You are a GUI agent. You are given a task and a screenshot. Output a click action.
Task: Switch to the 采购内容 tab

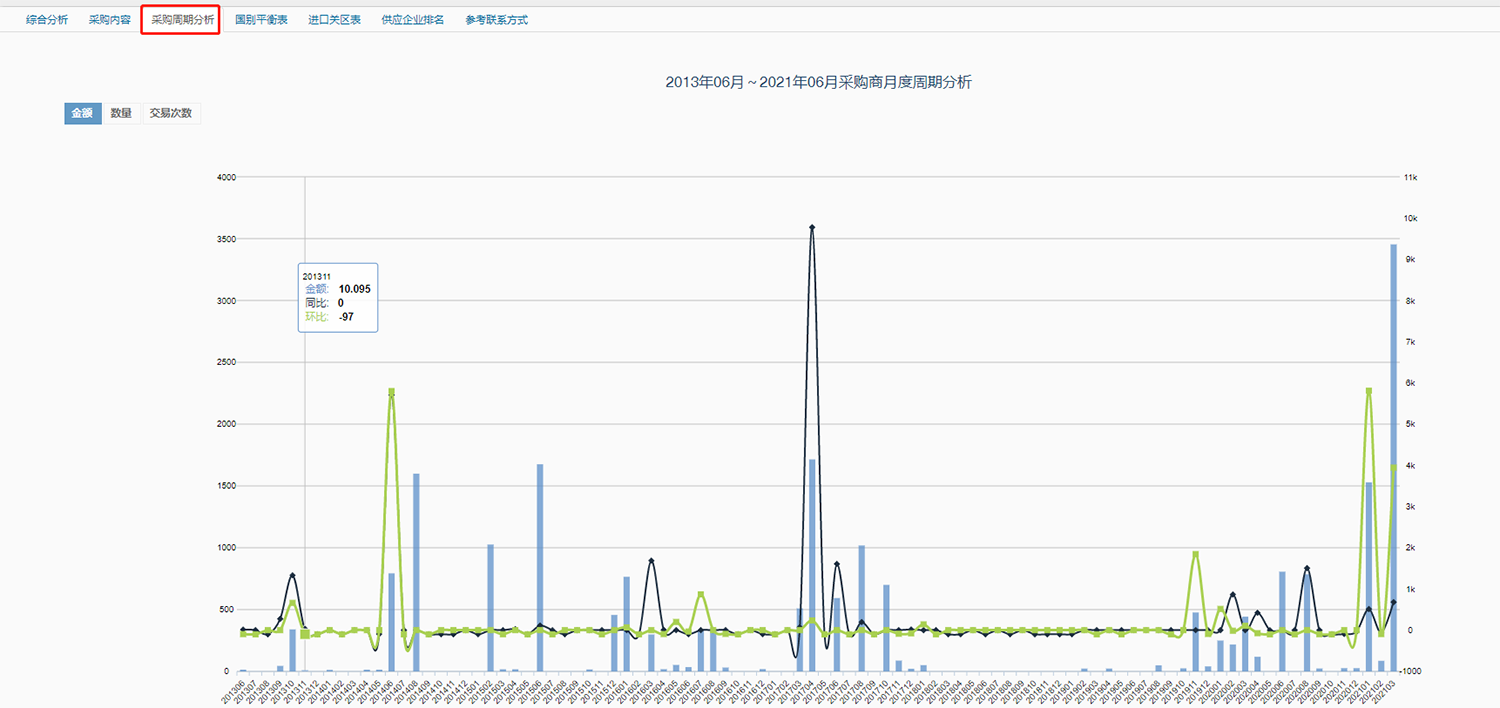click(x=109, y=20)
